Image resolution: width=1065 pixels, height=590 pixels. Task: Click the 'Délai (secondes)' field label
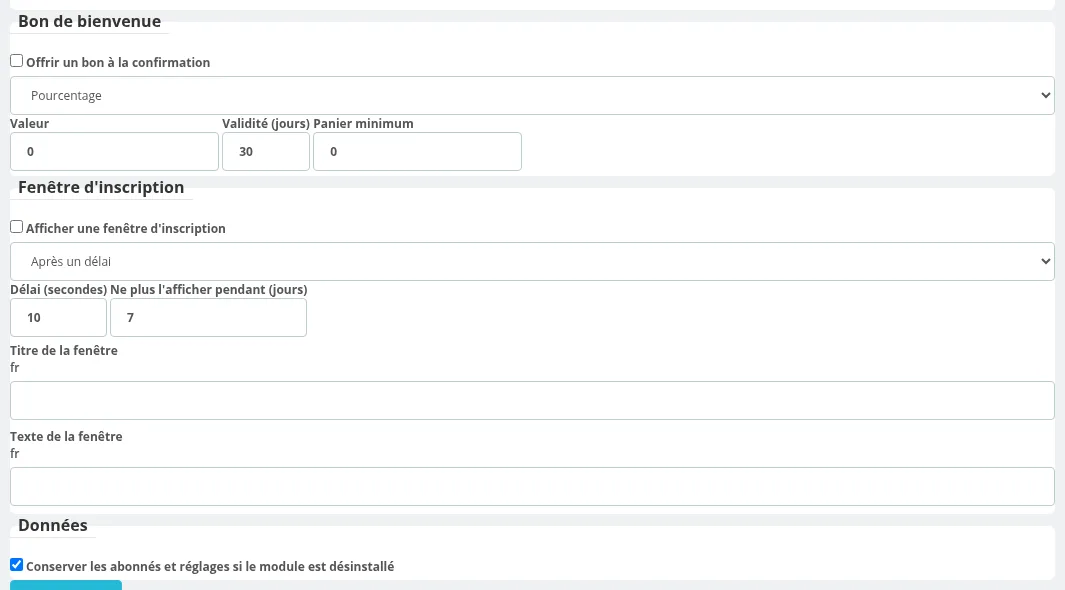58,290
